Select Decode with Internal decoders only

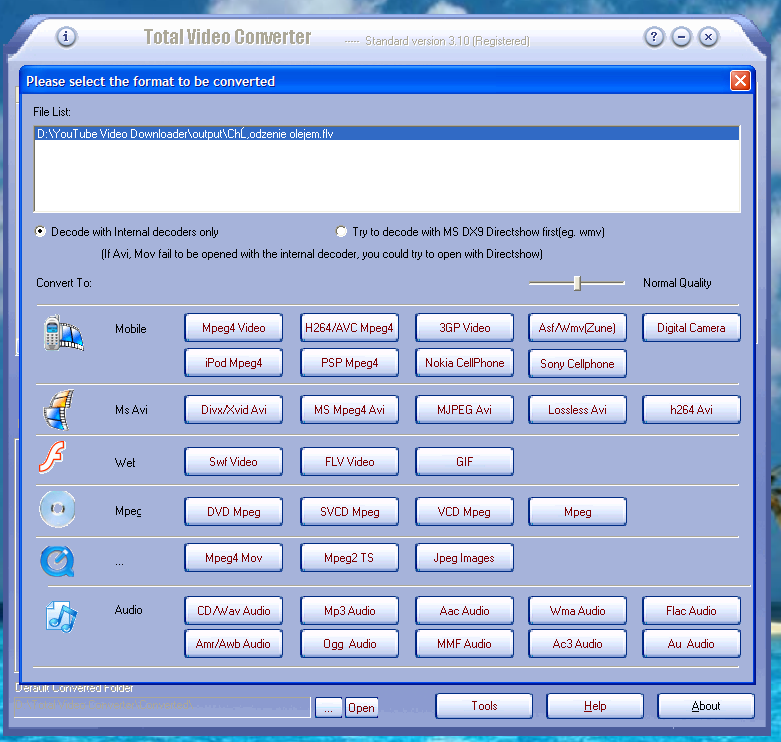(127, 232)
